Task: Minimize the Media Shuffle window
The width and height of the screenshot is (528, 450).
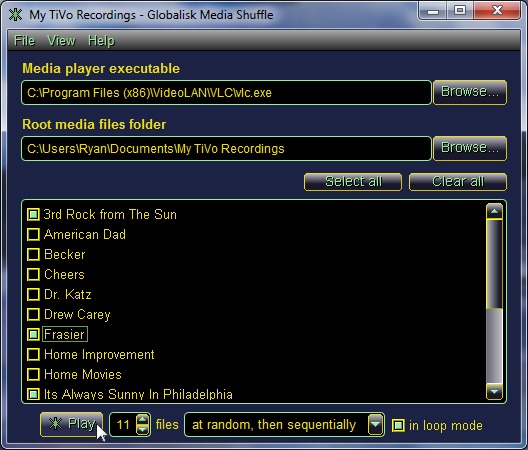Action: pos(433,10)
